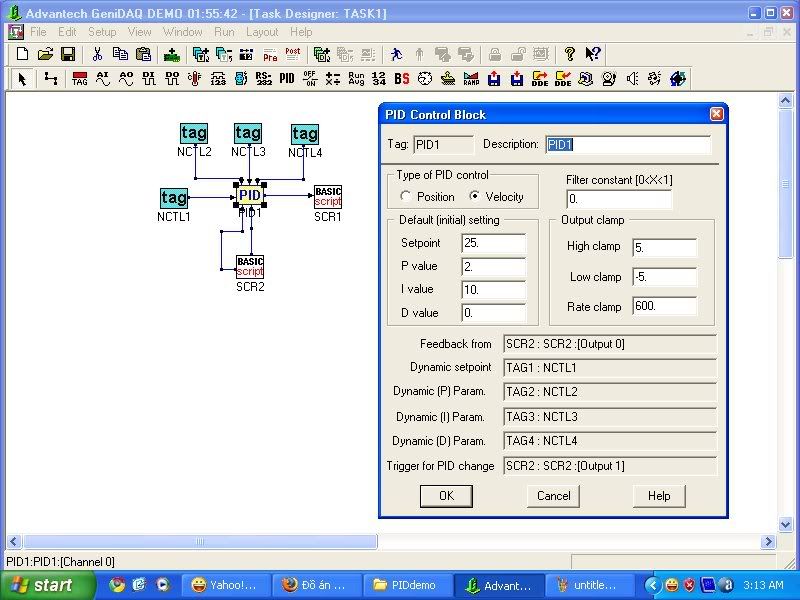The width and height of the screenshot is (800, 600).
Task: Select the RS-232 block icon
Action: click(264, 78)
